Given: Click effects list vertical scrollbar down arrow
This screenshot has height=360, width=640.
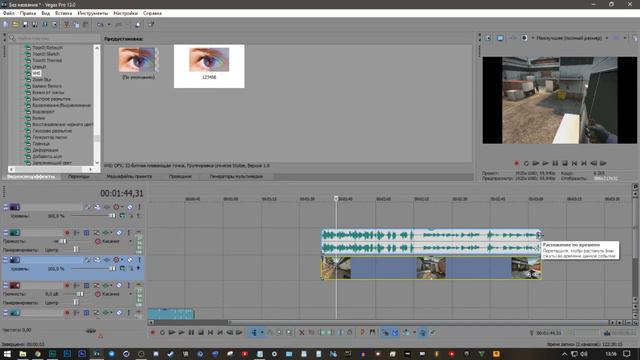Looking at the screenshot, I should 97,162.
